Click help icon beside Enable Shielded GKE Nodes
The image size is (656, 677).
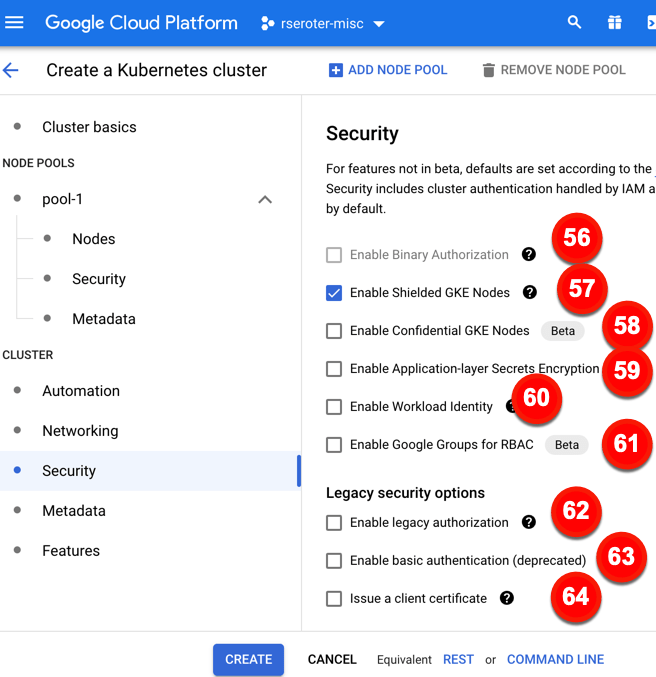pos(529,293)
